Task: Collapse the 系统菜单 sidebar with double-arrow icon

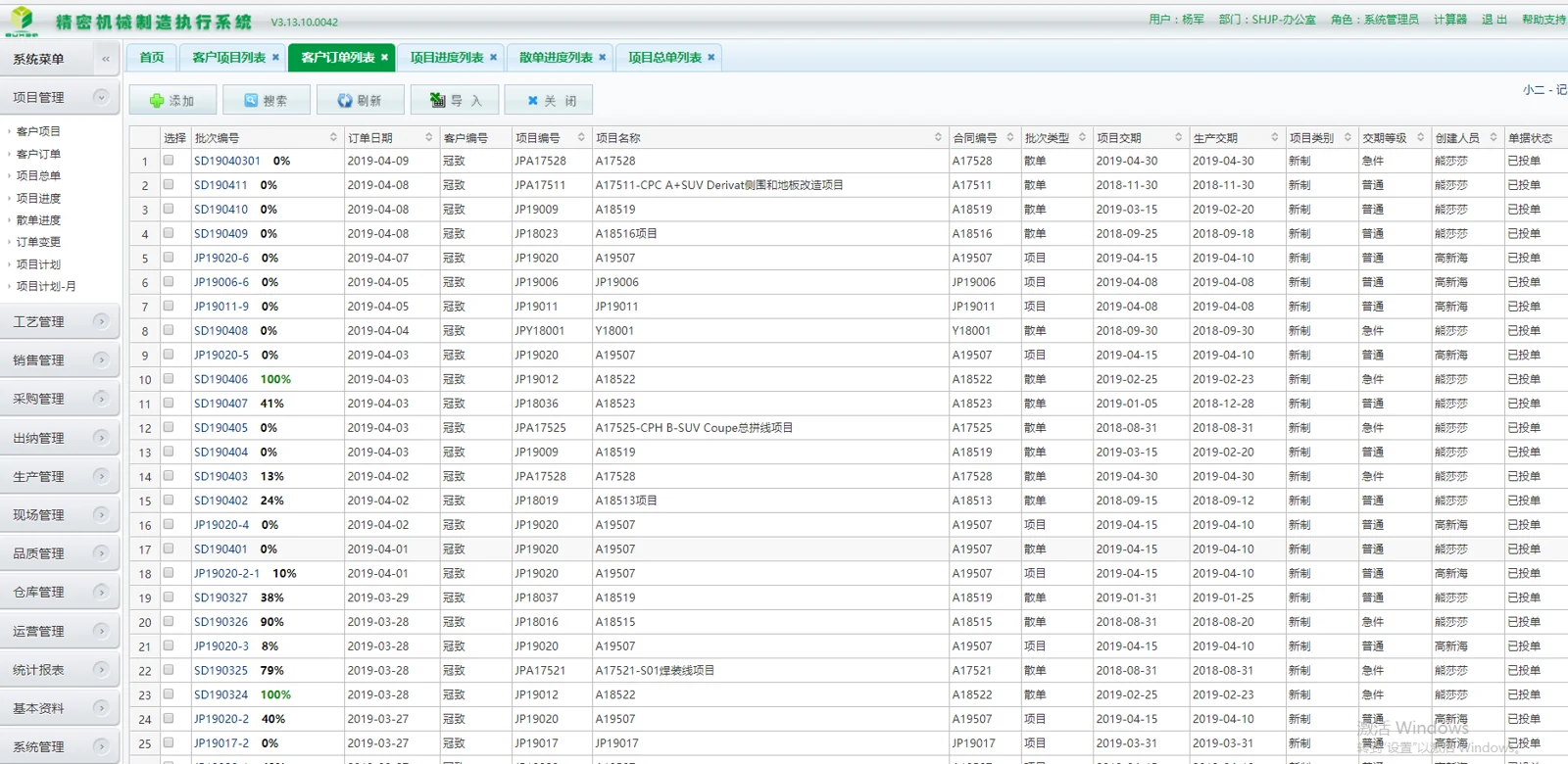Action: coord(106,59)
